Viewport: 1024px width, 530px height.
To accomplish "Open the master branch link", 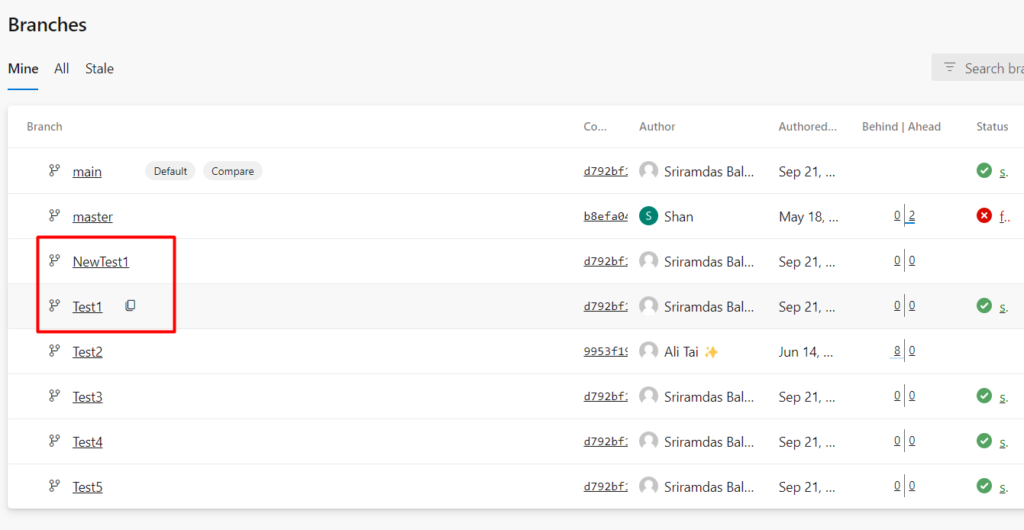I will (92, 217).
